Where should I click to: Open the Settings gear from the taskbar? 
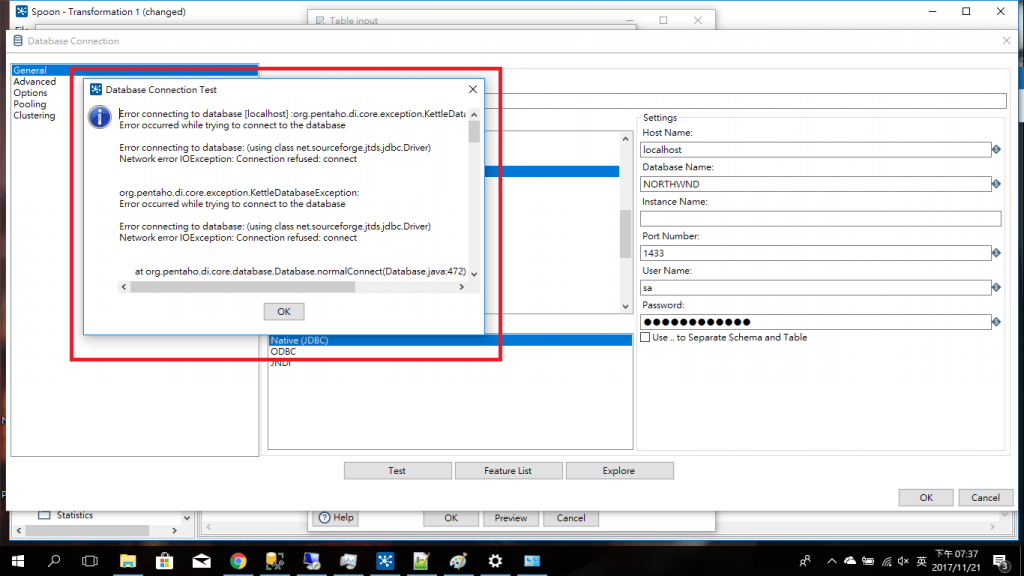point(495,561)
